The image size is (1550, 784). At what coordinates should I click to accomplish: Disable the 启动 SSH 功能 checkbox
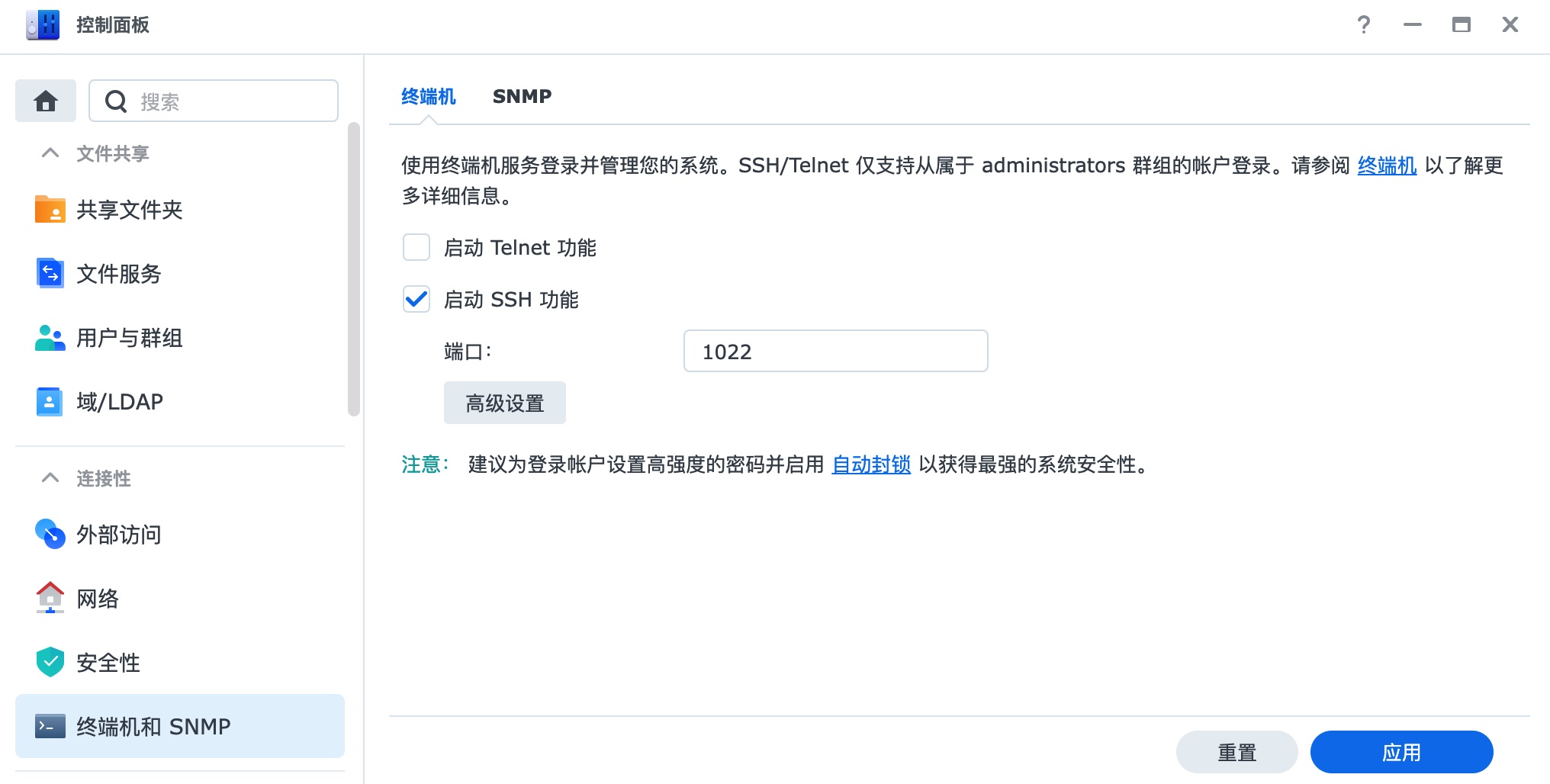pos(416,300)
